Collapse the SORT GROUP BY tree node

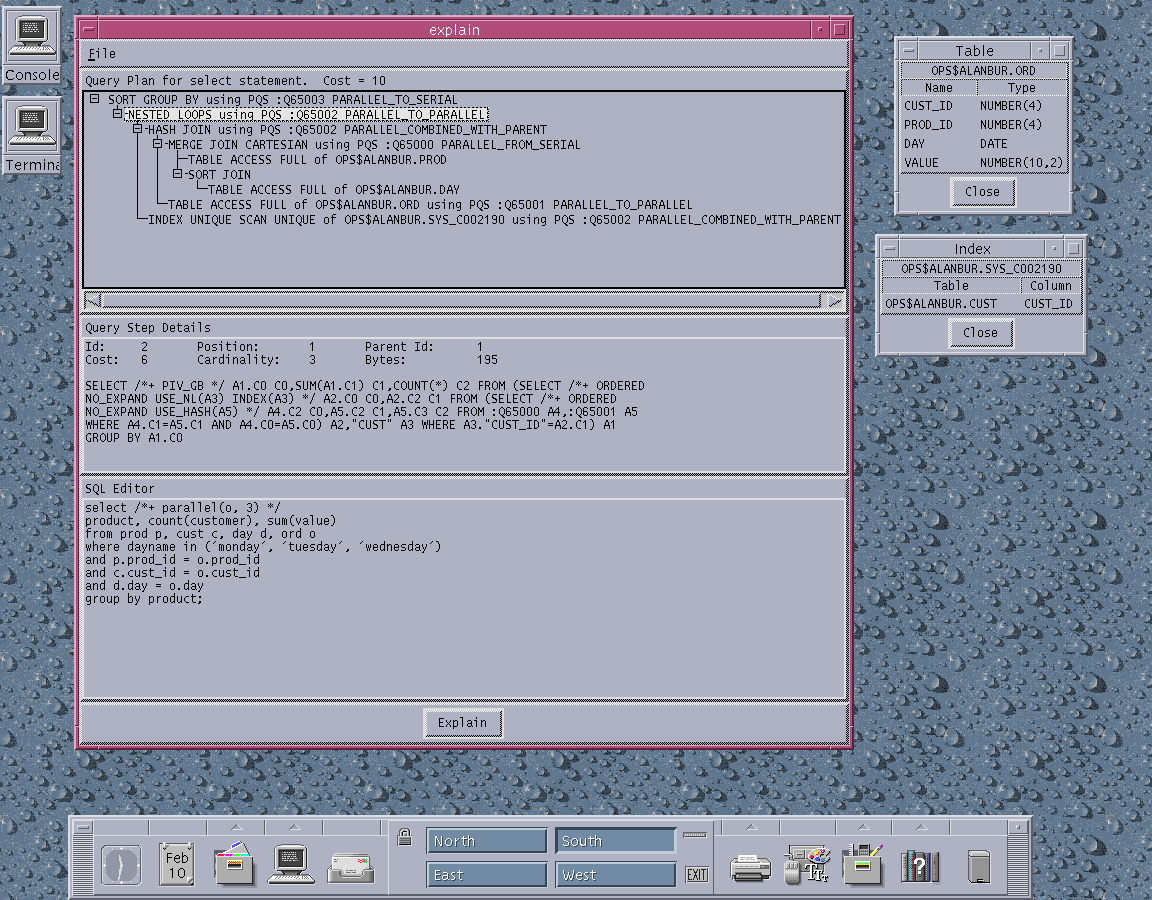[95, 100]
